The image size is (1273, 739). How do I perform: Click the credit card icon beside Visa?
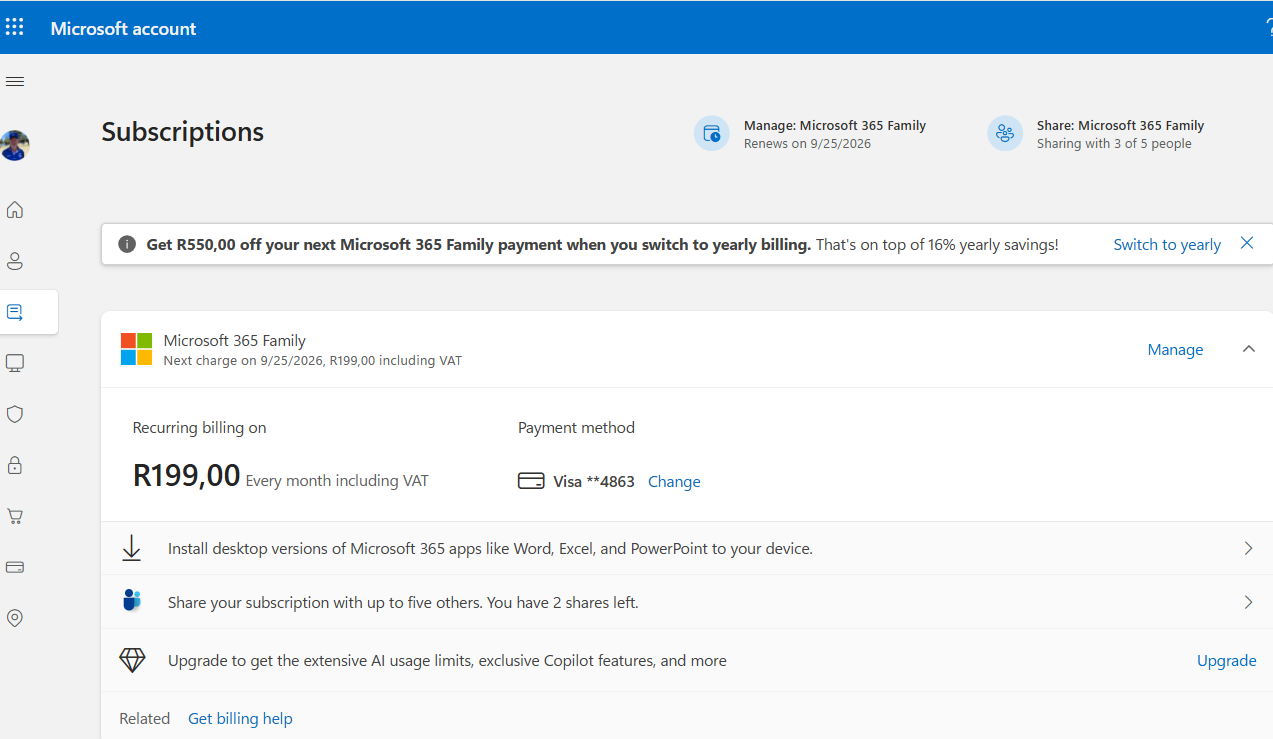(531, 481)
